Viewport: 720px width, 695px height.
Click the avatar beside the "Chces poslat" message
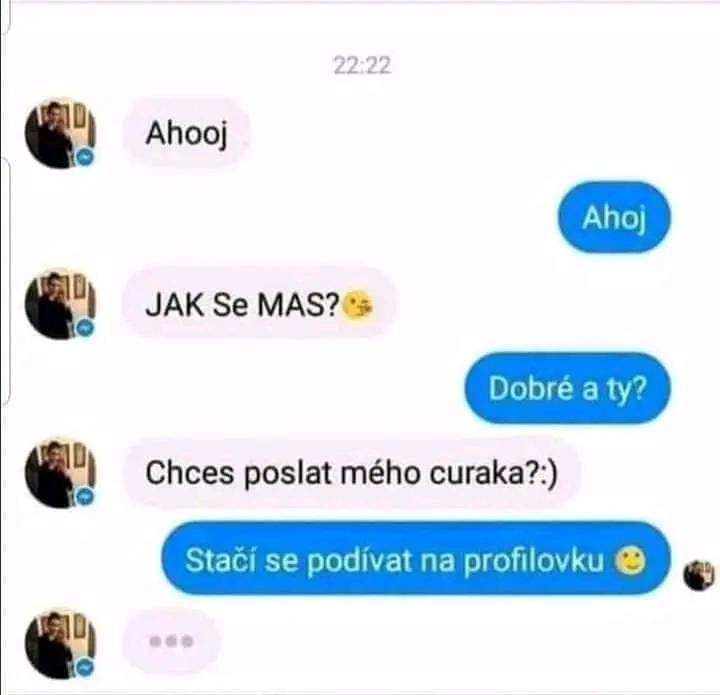pyautogui.click(x=60, y=473)
